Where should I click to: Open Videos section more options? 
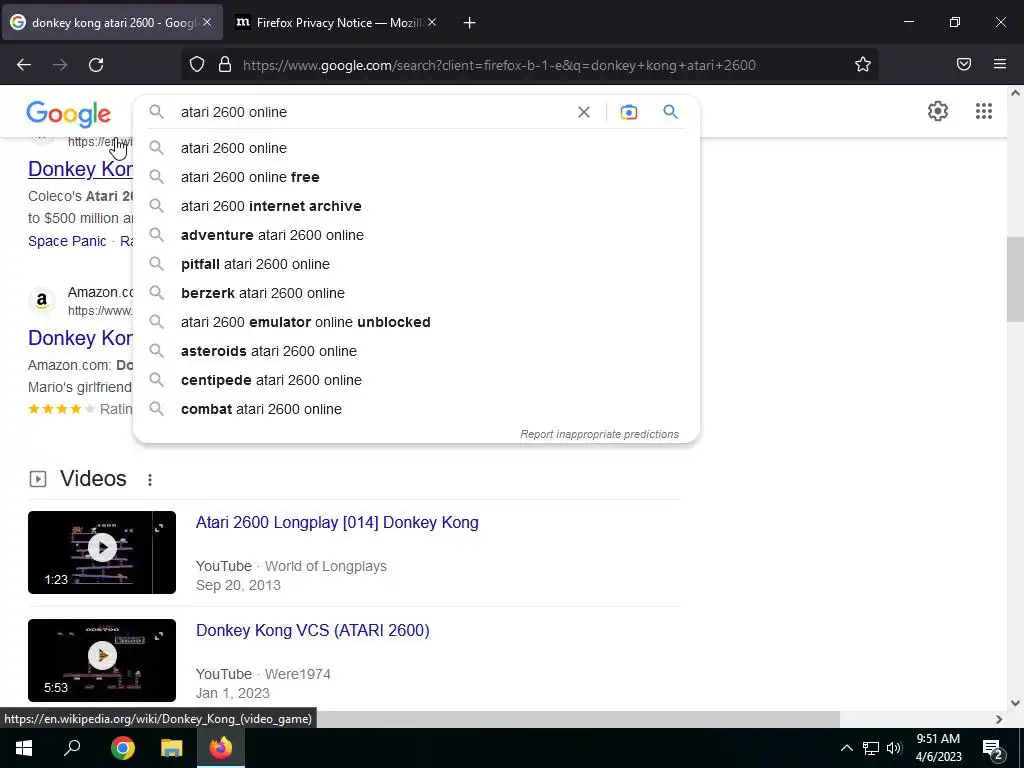150,480
